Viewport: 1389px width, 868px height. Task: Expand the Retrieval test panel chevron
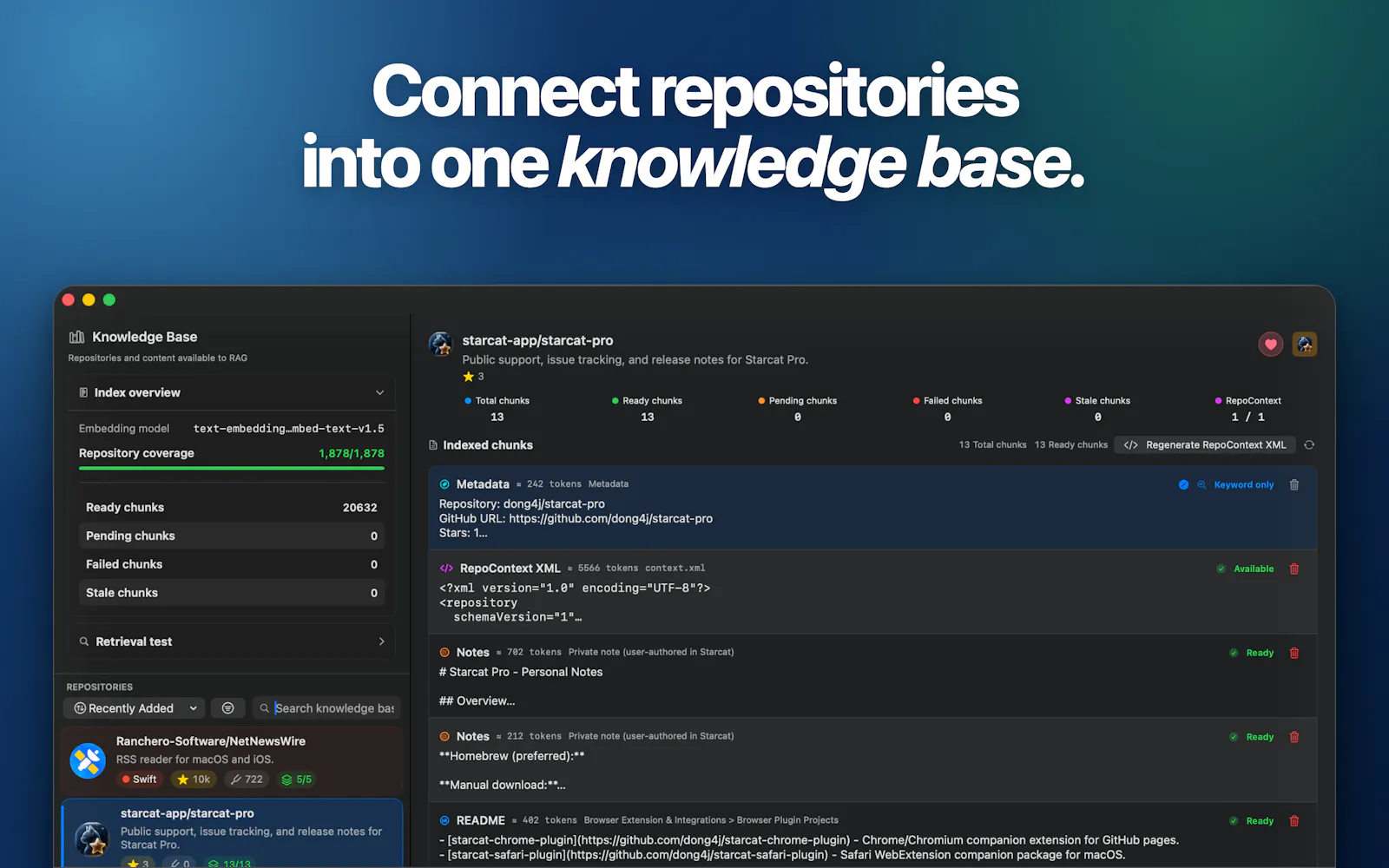coord(381,641)
